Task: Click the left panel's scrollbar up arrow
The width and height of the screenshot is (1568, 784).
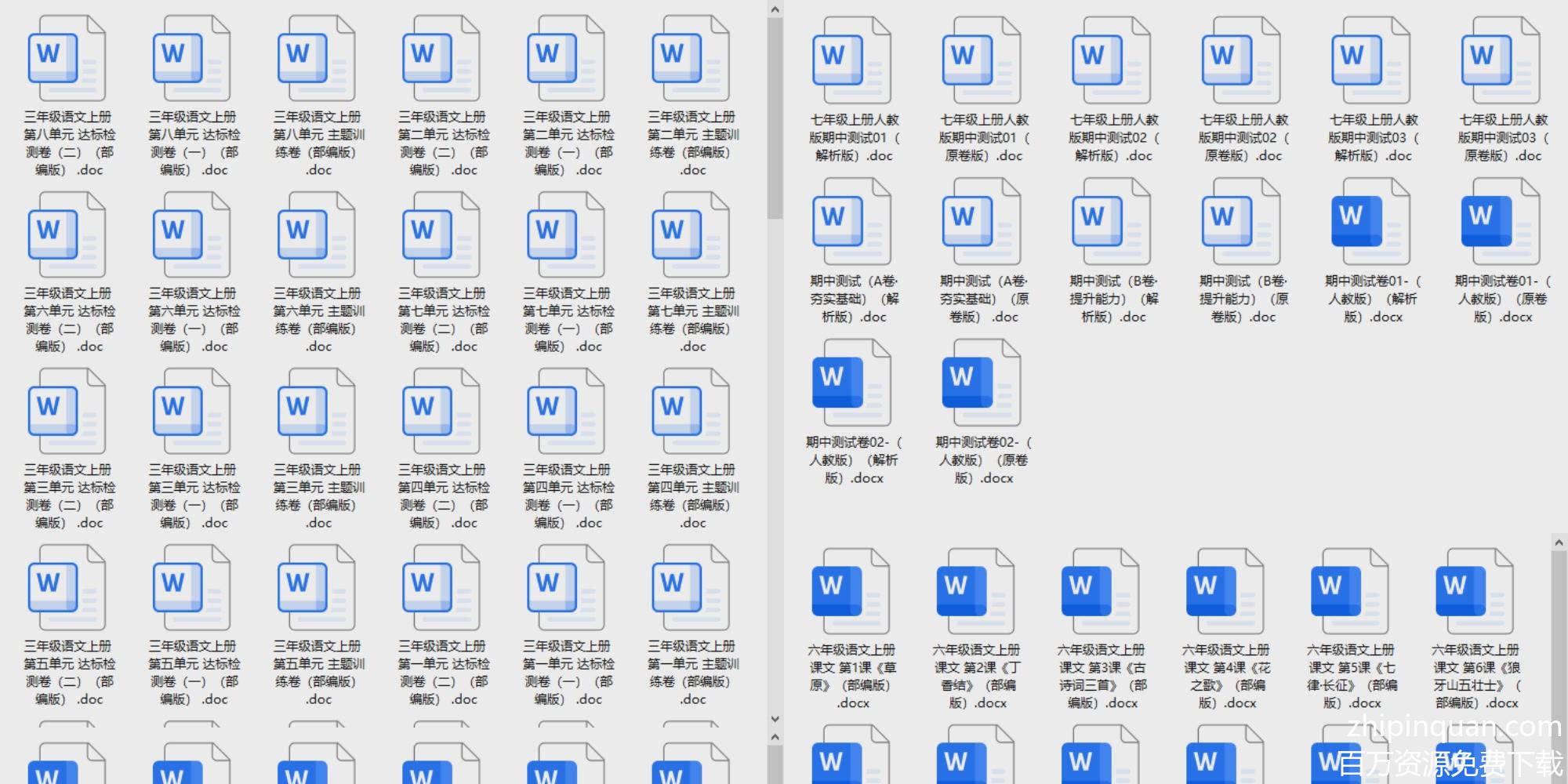Action: [x=775, y=9]
